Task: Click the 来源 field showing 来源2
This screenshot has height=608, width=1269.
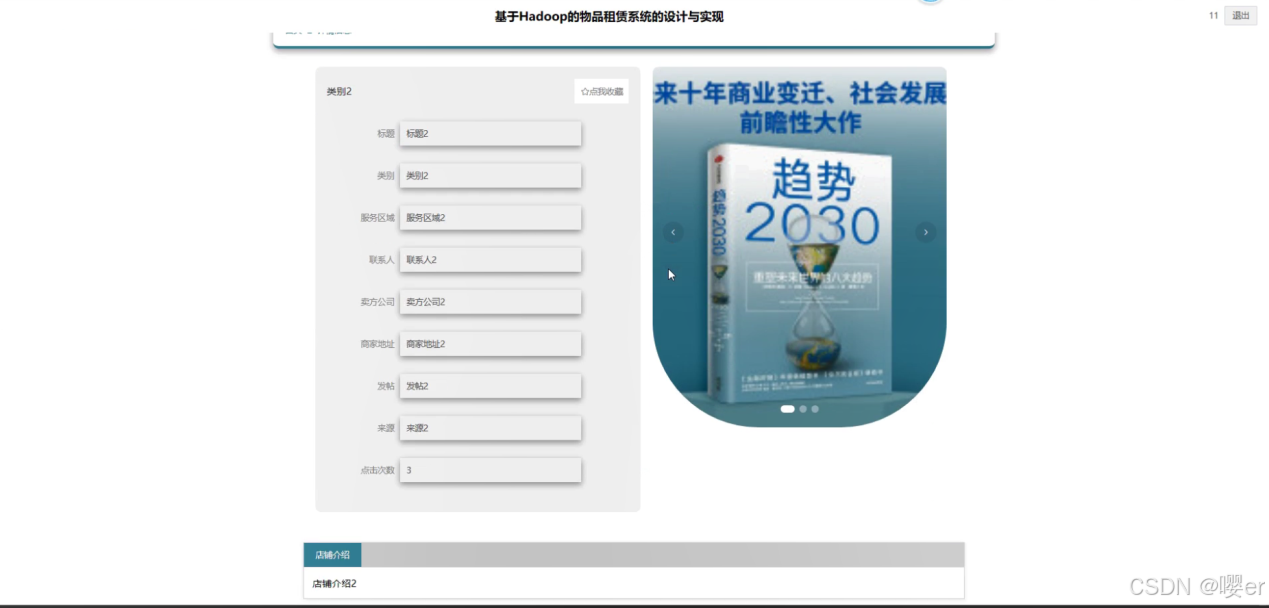Action: (490, 427)
